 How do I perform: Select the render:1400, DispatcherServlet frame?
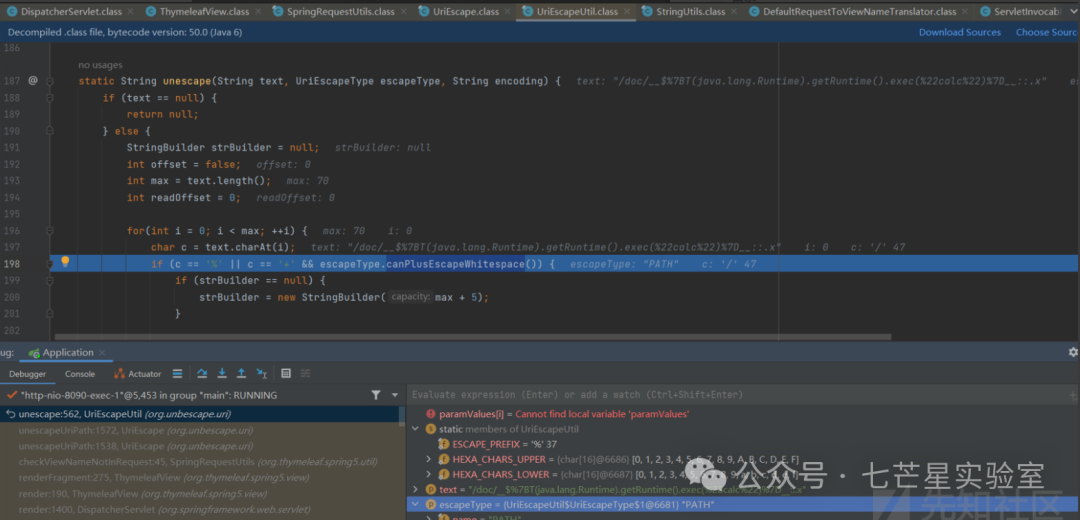click(x=200, y=510)
